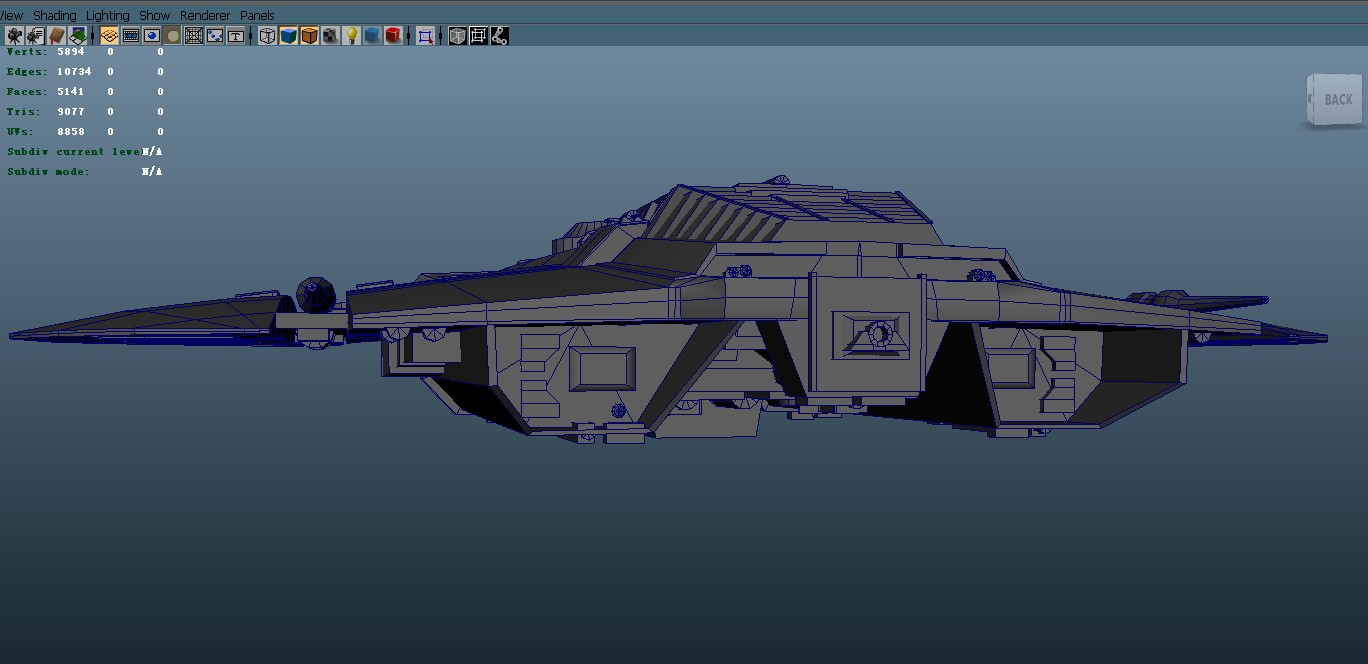The image size is (1368, 664).
Task: Toggle the viewport Grid display
Action: [x=110, y=36]
